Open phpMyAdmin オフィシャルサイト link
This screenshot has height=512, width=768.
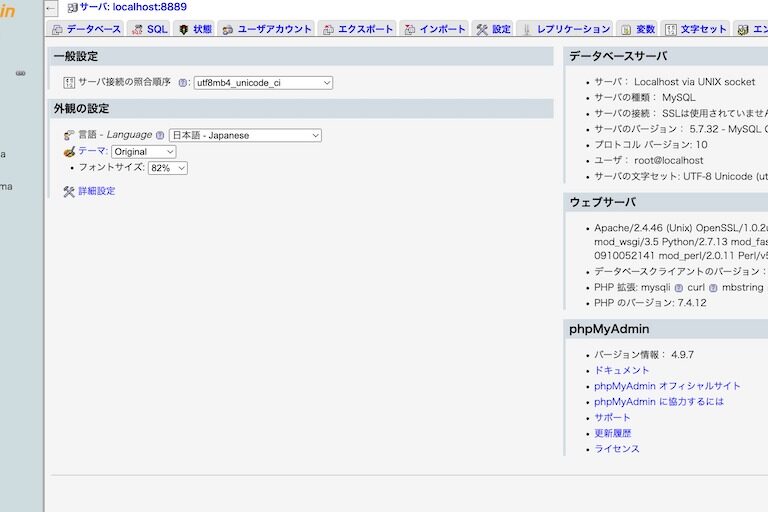pos(667,386)
